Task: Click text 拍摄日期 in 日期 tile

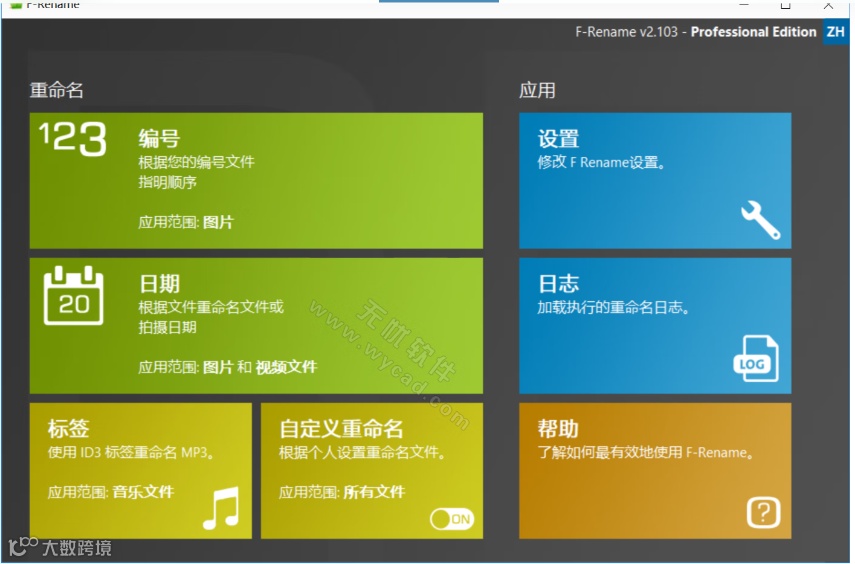Action: pos(167,327)
